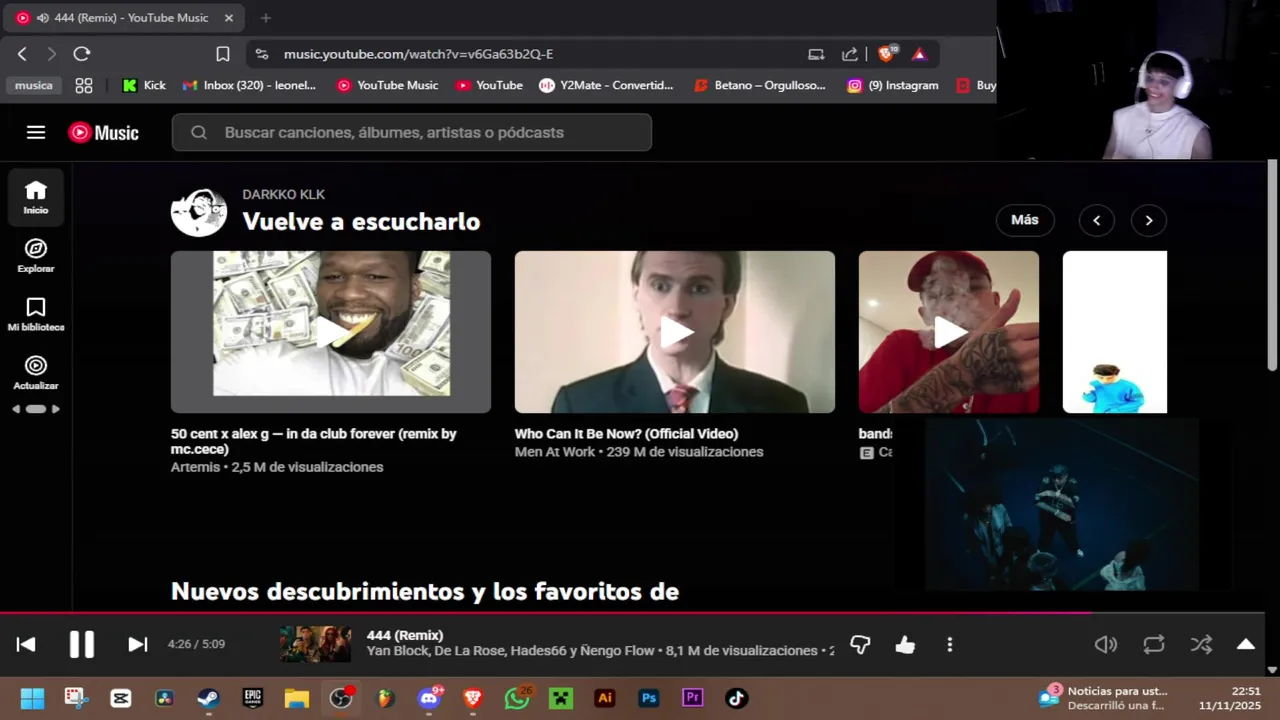
Task: Show next items in Vuelve a escucharlo carousel
Action: coord(1149,220)
